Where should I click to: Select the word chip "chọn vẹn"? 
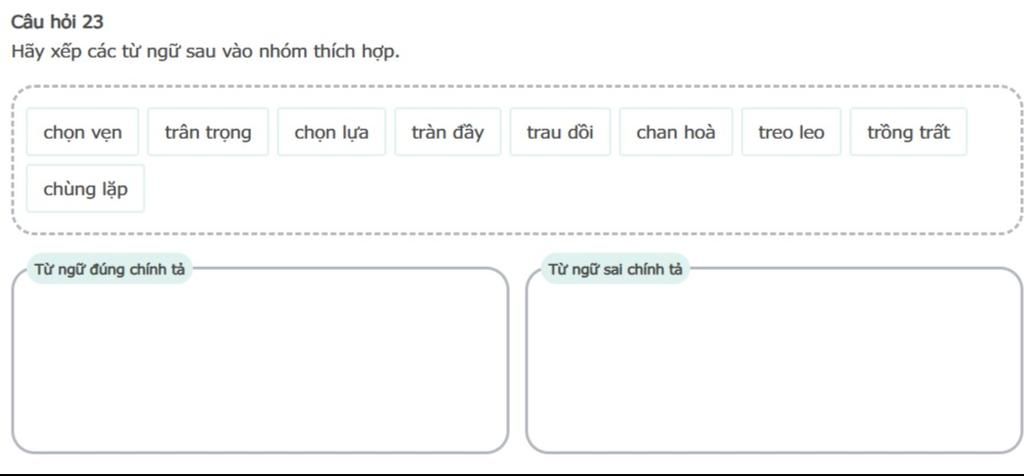pyautogui.click(x=83, y=132)
